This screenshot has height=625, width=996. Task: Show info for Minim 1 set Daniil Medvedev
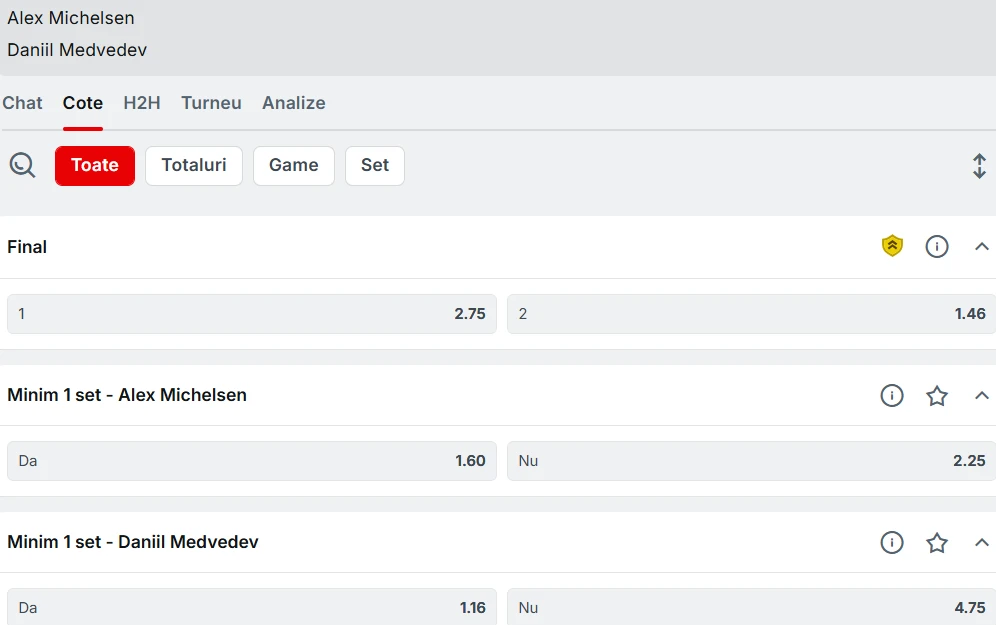(892, 542)
